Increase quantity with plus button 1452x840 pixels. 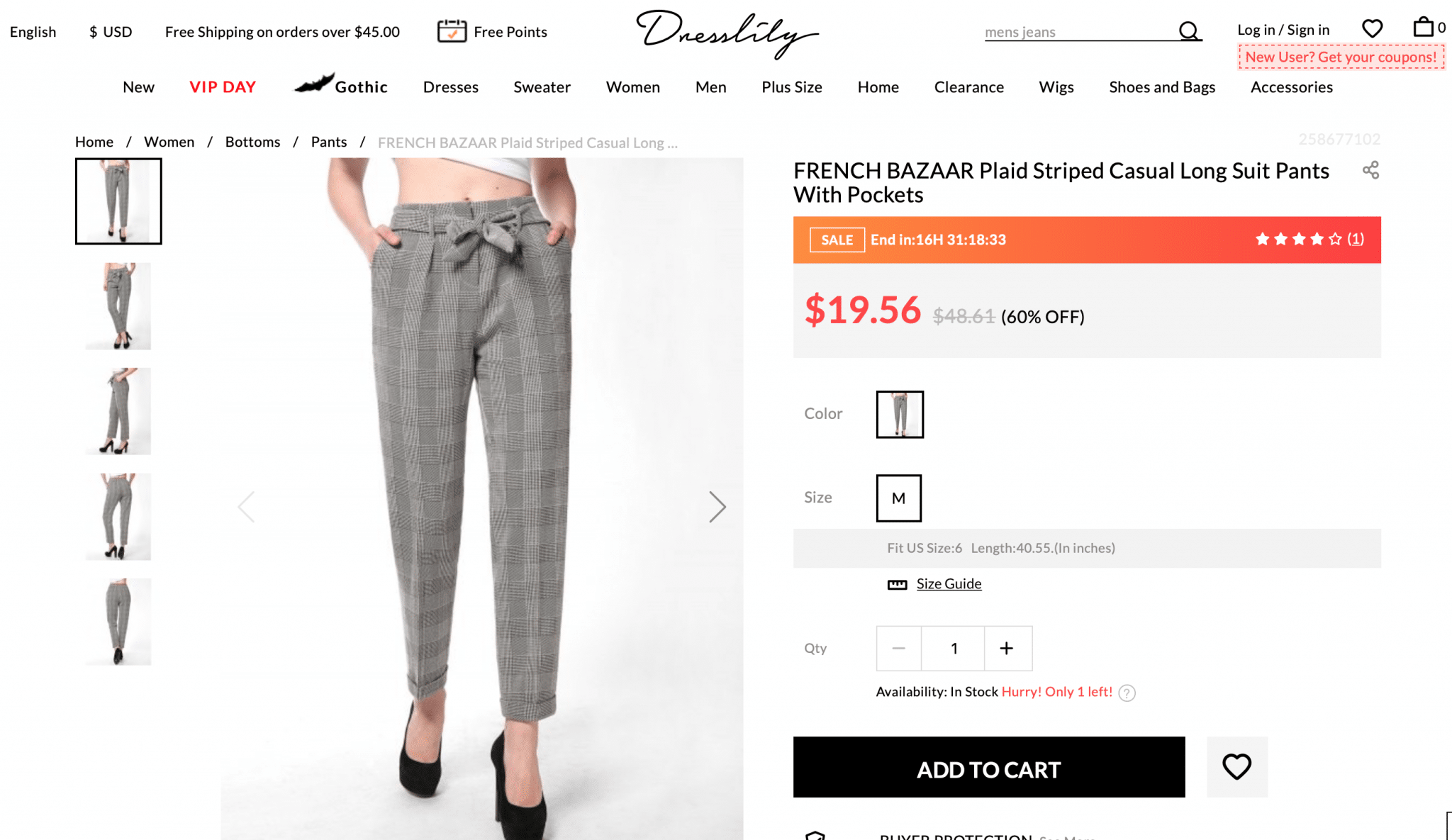tap(1007, 648)
